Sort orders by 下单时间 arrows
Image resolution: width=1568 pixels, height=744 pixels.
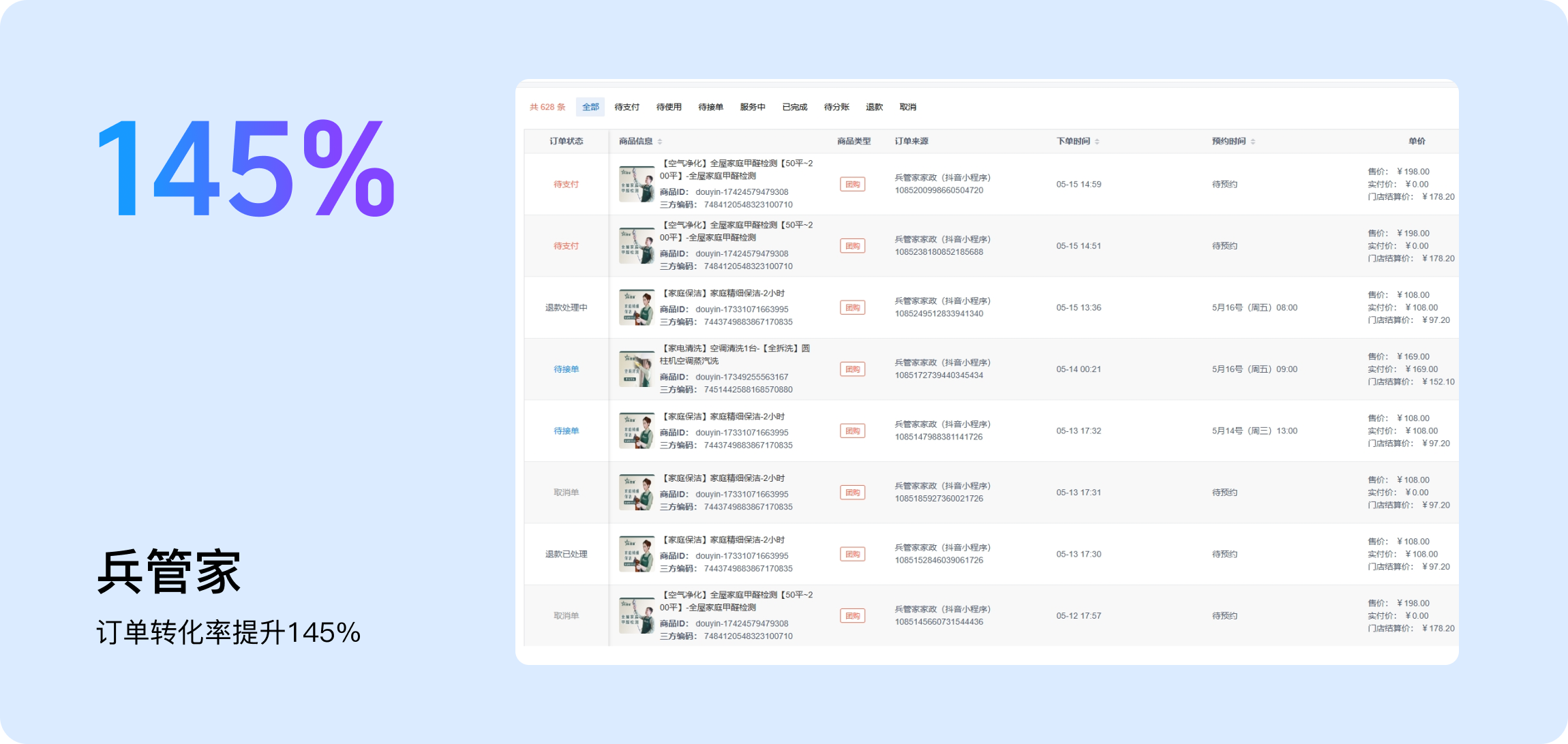click(x=1097, y=142)
